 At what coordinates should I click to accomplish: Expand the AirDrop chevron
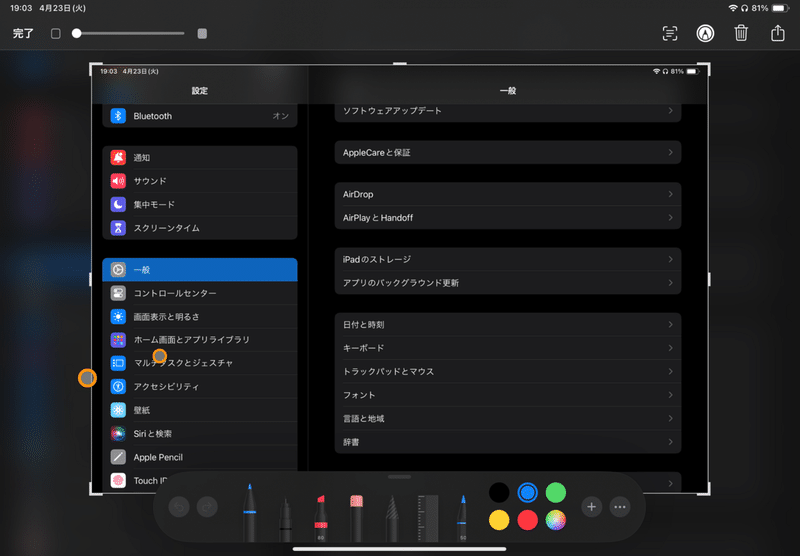(x=670, y=194)
